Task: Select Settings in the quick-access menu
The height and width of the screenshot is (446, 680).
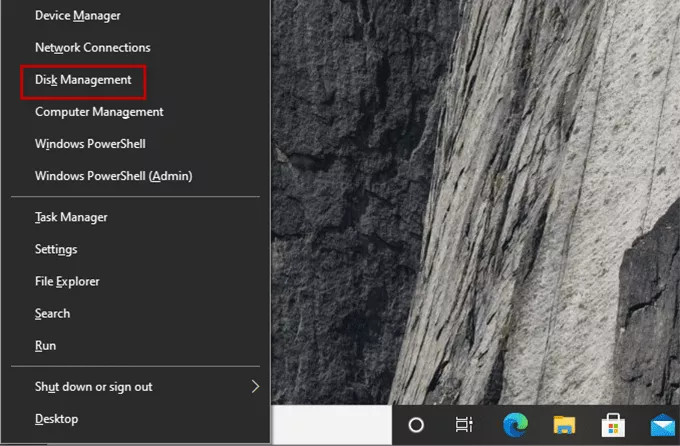Action: [x=56, y=249]
